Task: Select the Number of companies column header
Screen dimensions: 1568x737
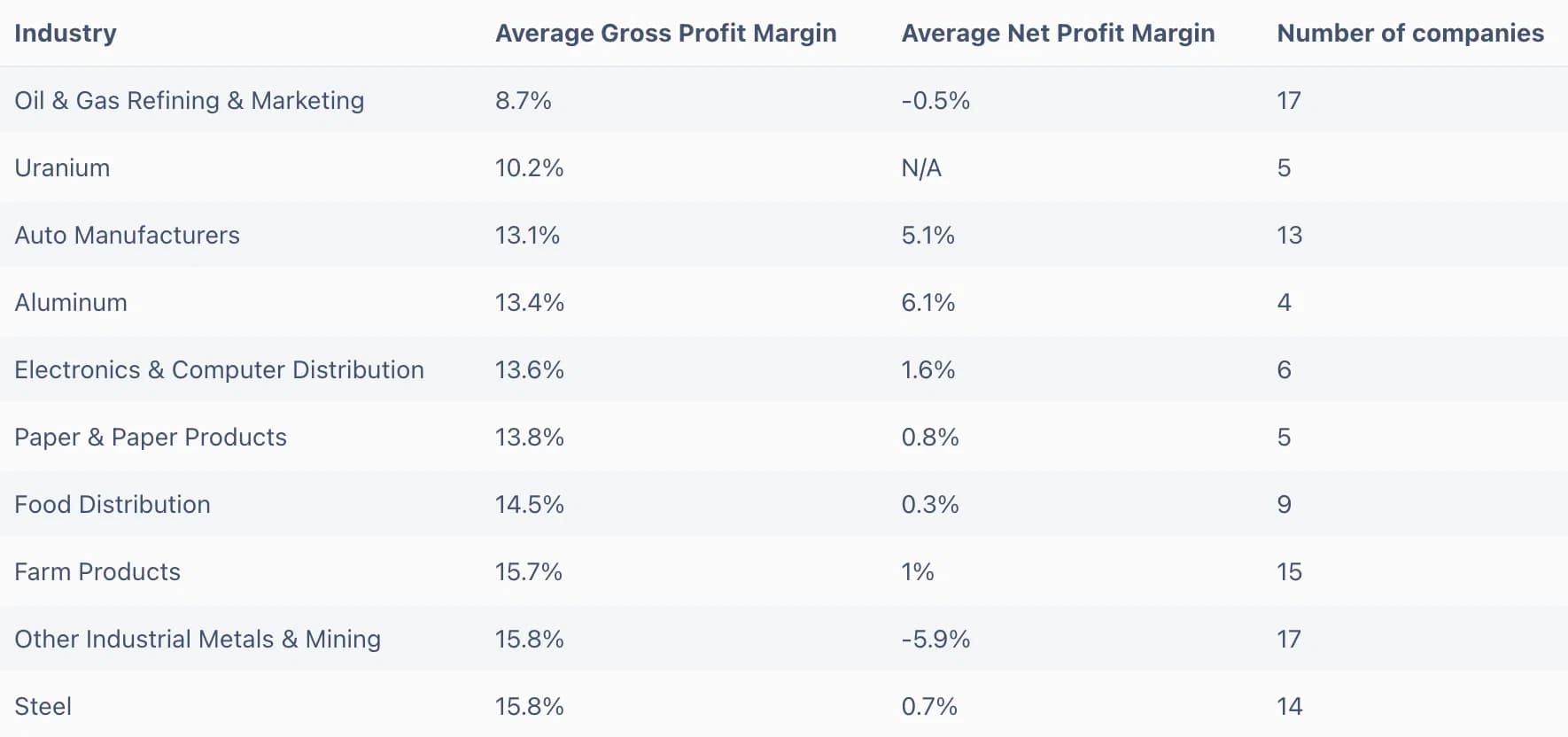Action: [1410, 33]
